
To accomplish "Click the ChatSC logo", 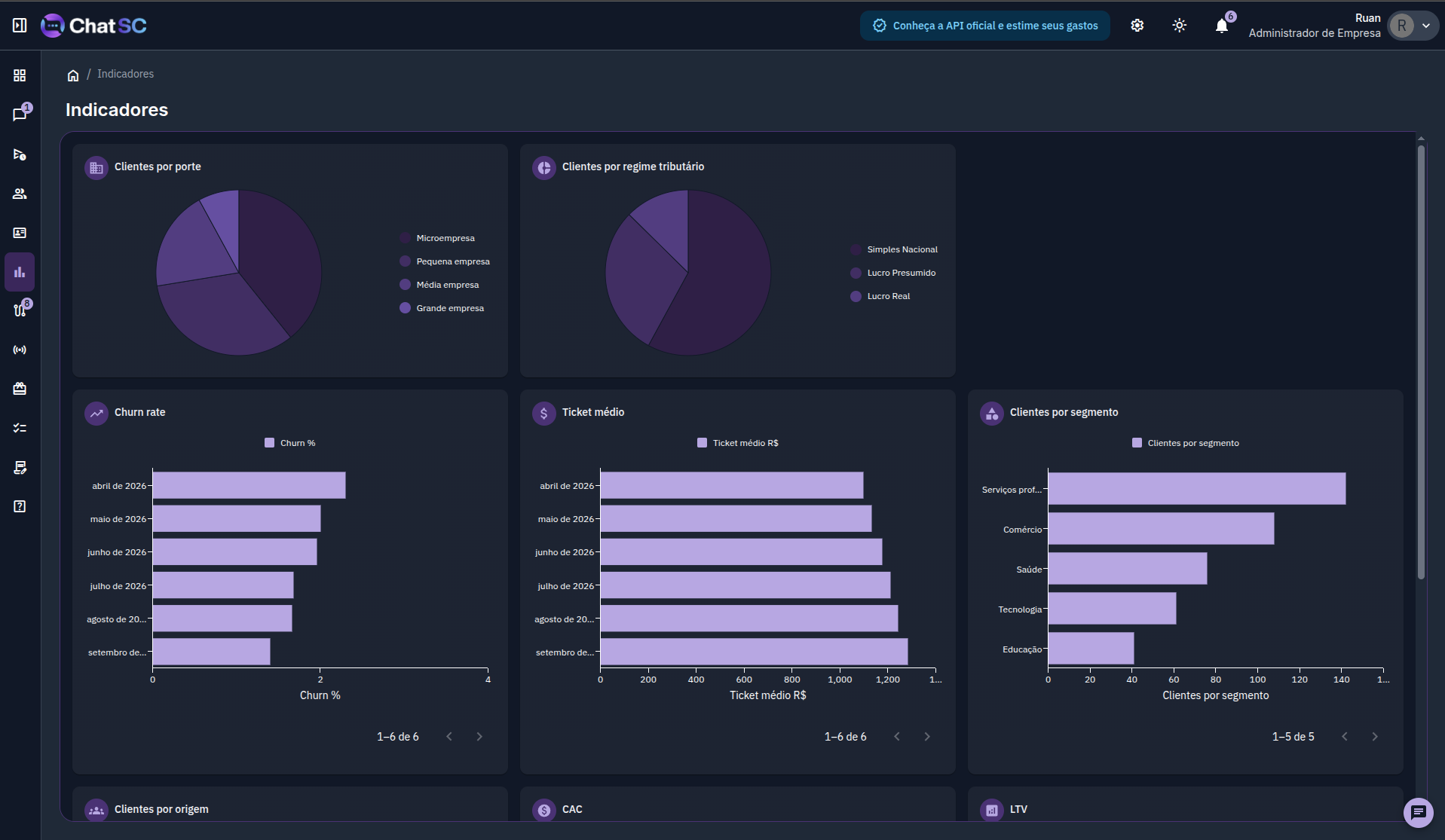I will [x=93, y=26].
